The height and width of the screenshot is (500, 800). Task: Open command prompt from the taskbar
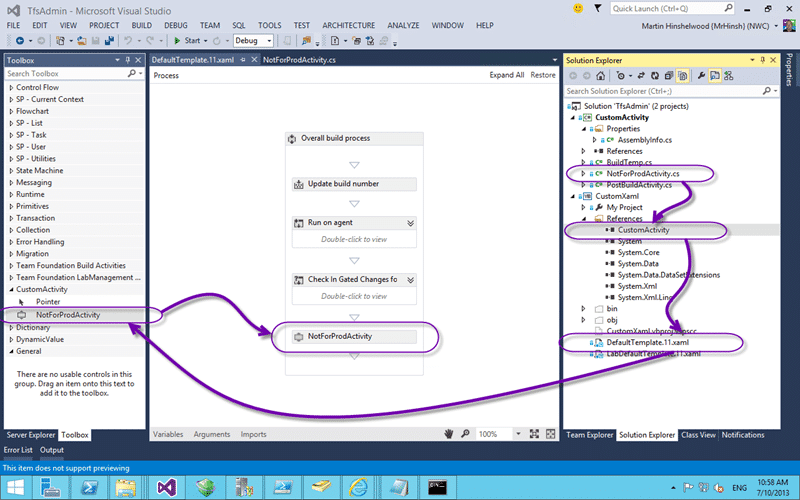click(x=437, y=487)
